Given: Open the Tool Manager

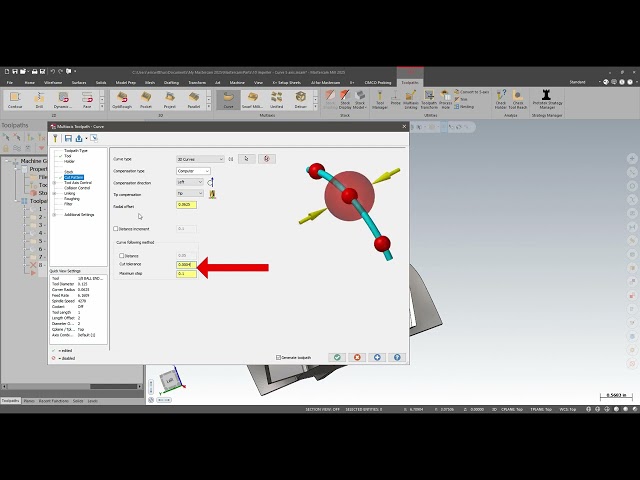Looking at the screenshot, I should (x=380, y=100).
